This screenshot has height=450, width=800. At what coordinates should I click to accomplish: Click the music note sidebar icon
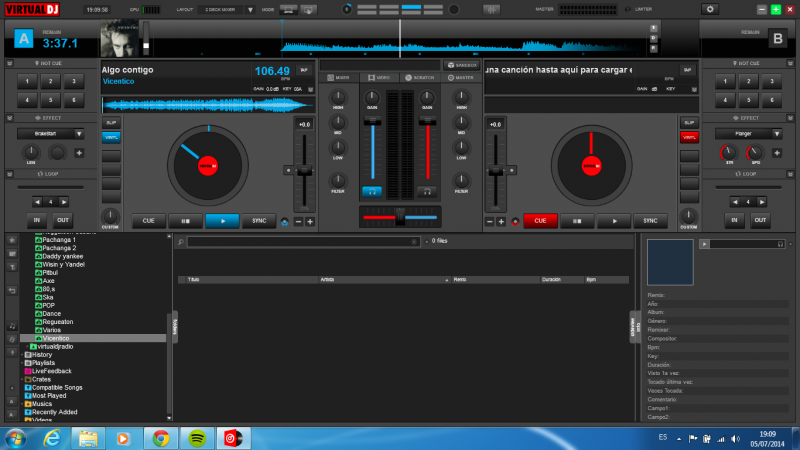coord(12,326)
